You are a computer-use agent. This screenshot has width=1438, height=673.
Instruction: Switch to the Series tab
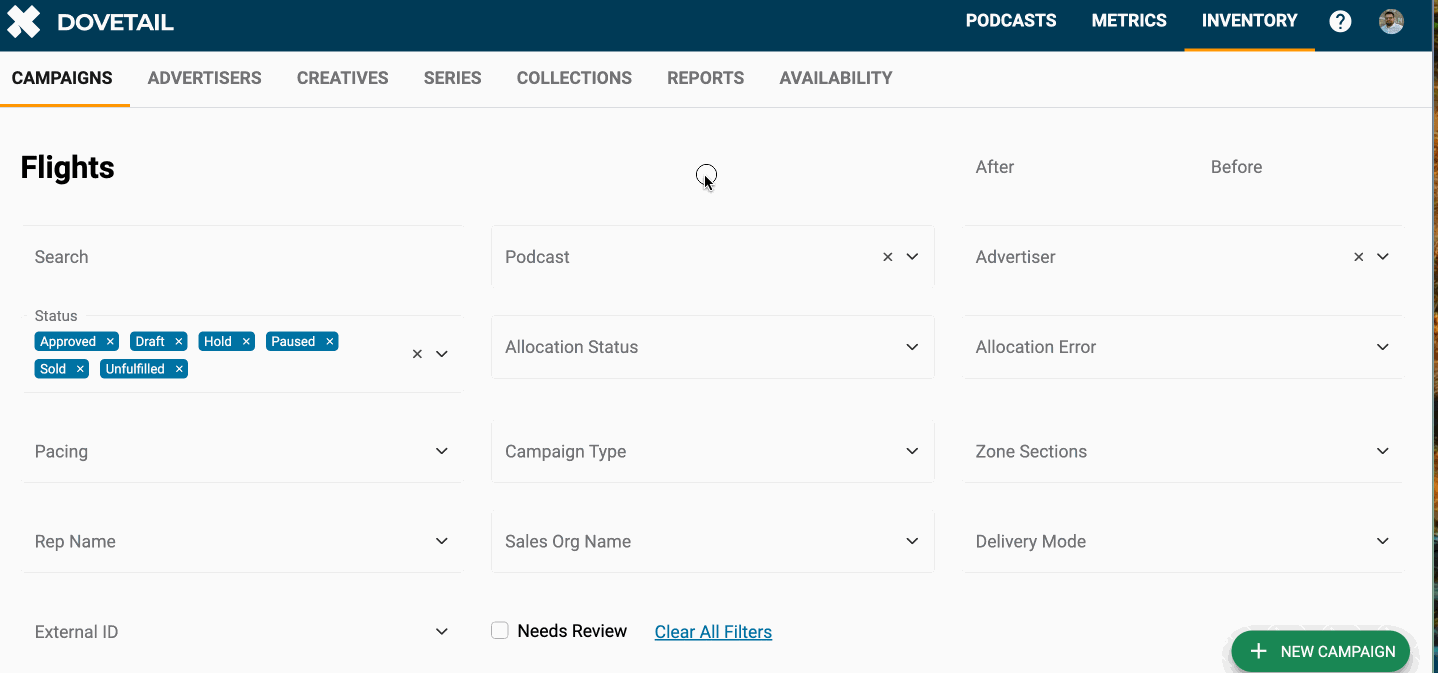pos(452,78)
